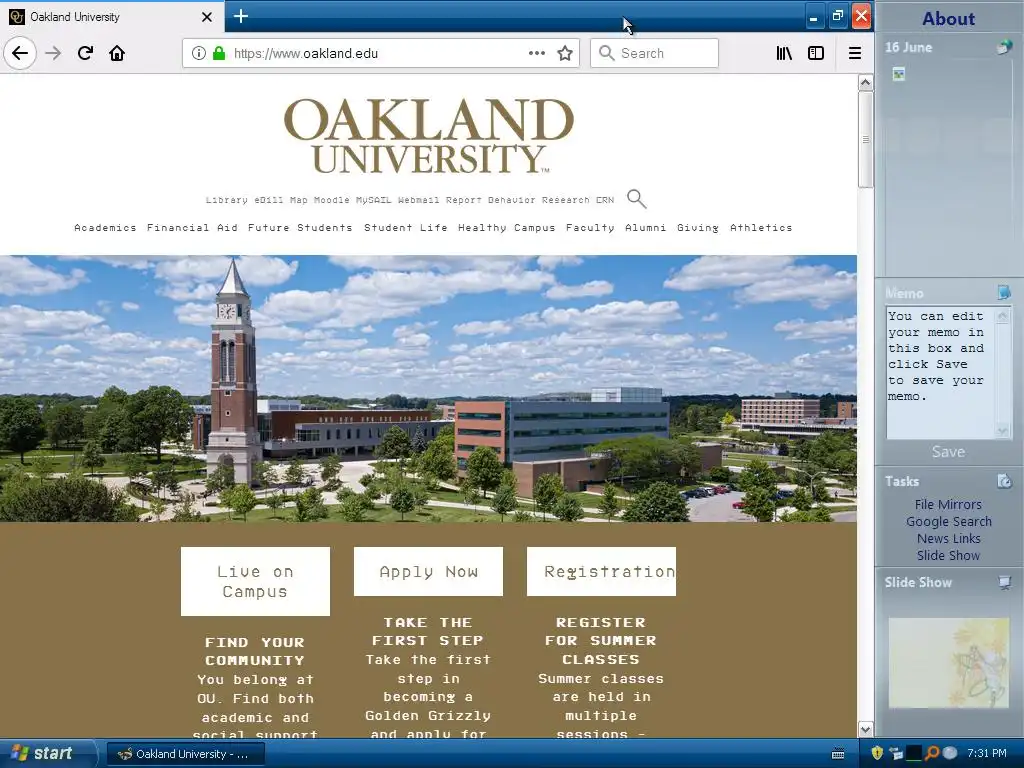Select the Oakland University taskbar button
This screenshot has height=768, width=1024.
(x=186, y=754)
